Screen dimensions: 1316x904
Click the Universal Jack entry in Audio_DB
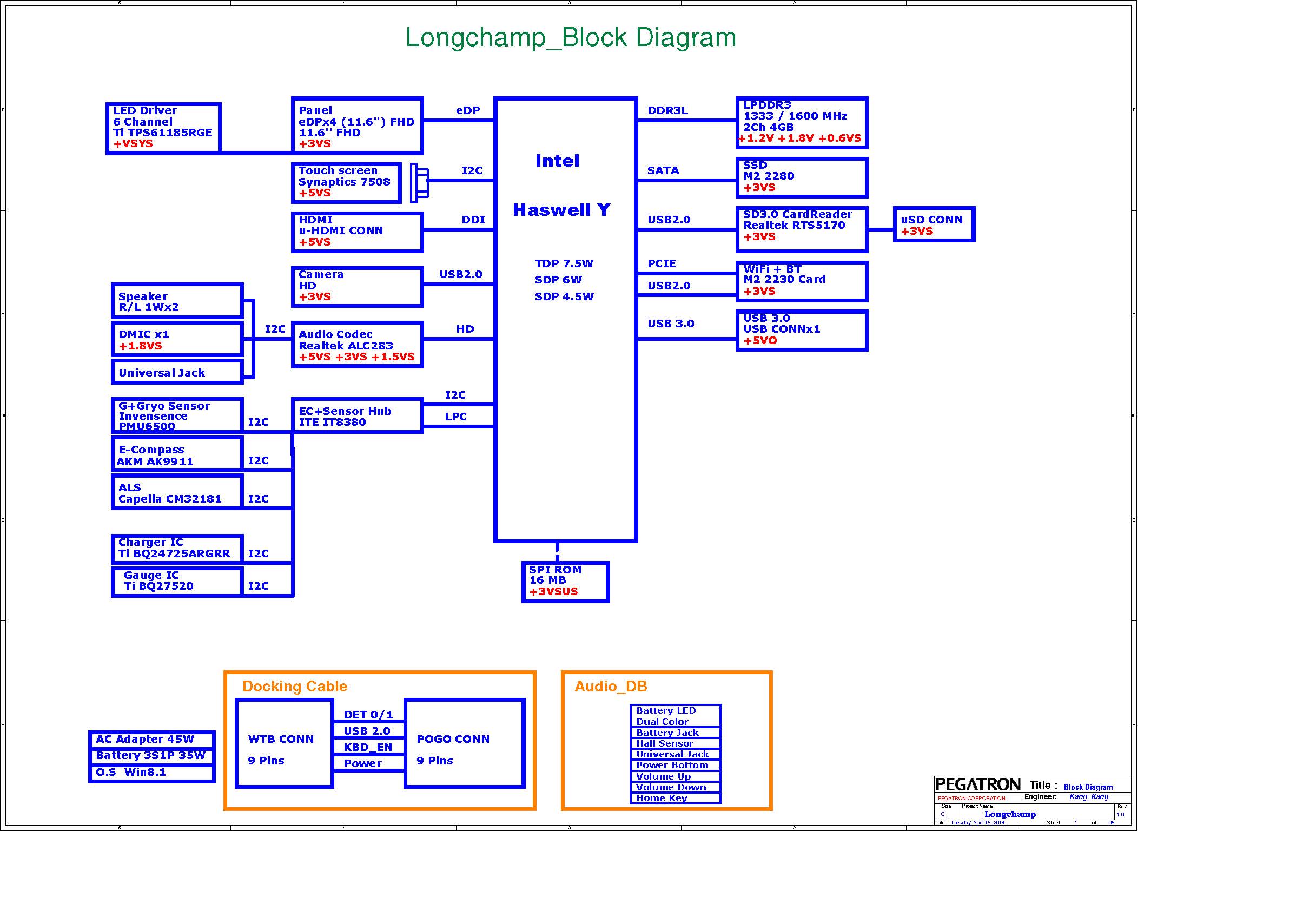[675, 754]
